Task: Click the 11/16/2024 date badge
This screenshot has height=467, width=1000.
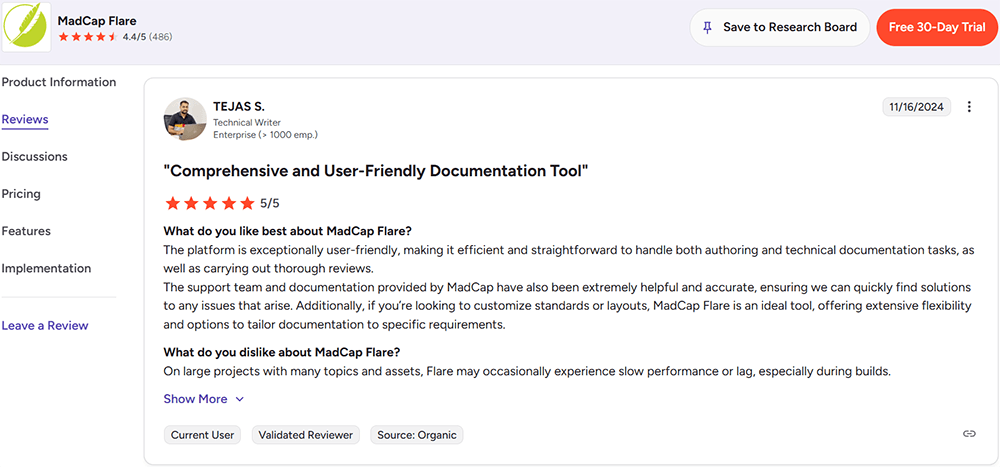Action: click(x=917, y=107)
